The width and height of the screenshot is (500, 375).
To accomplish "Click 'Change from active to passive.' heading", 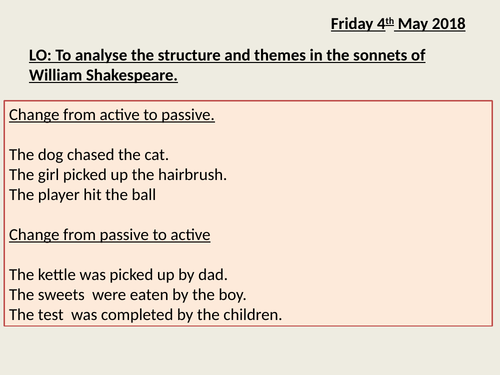I will click(112, 115).
